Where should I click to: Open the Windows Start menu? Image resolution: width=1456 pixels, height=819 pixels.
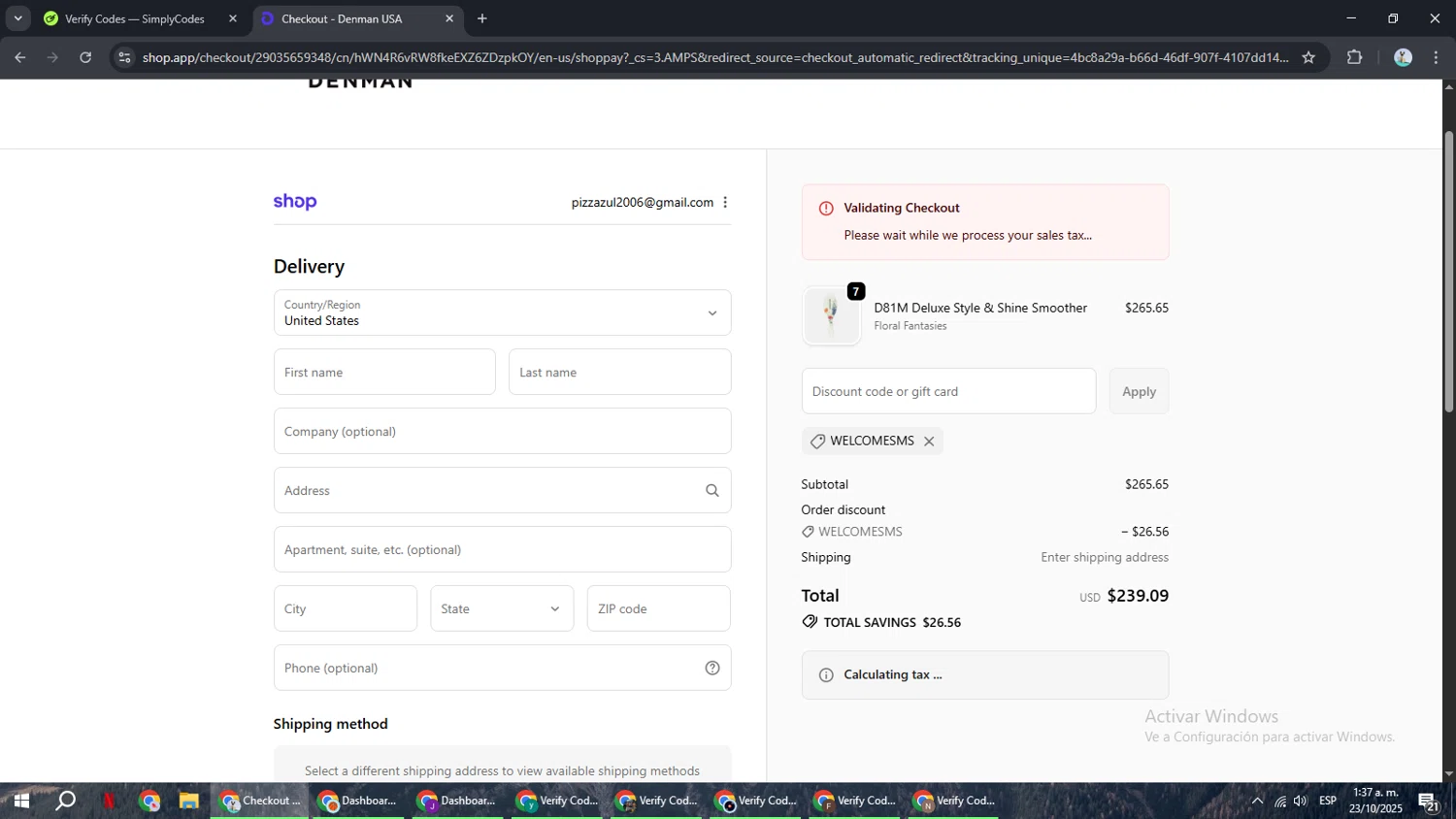tap(20, 801)
